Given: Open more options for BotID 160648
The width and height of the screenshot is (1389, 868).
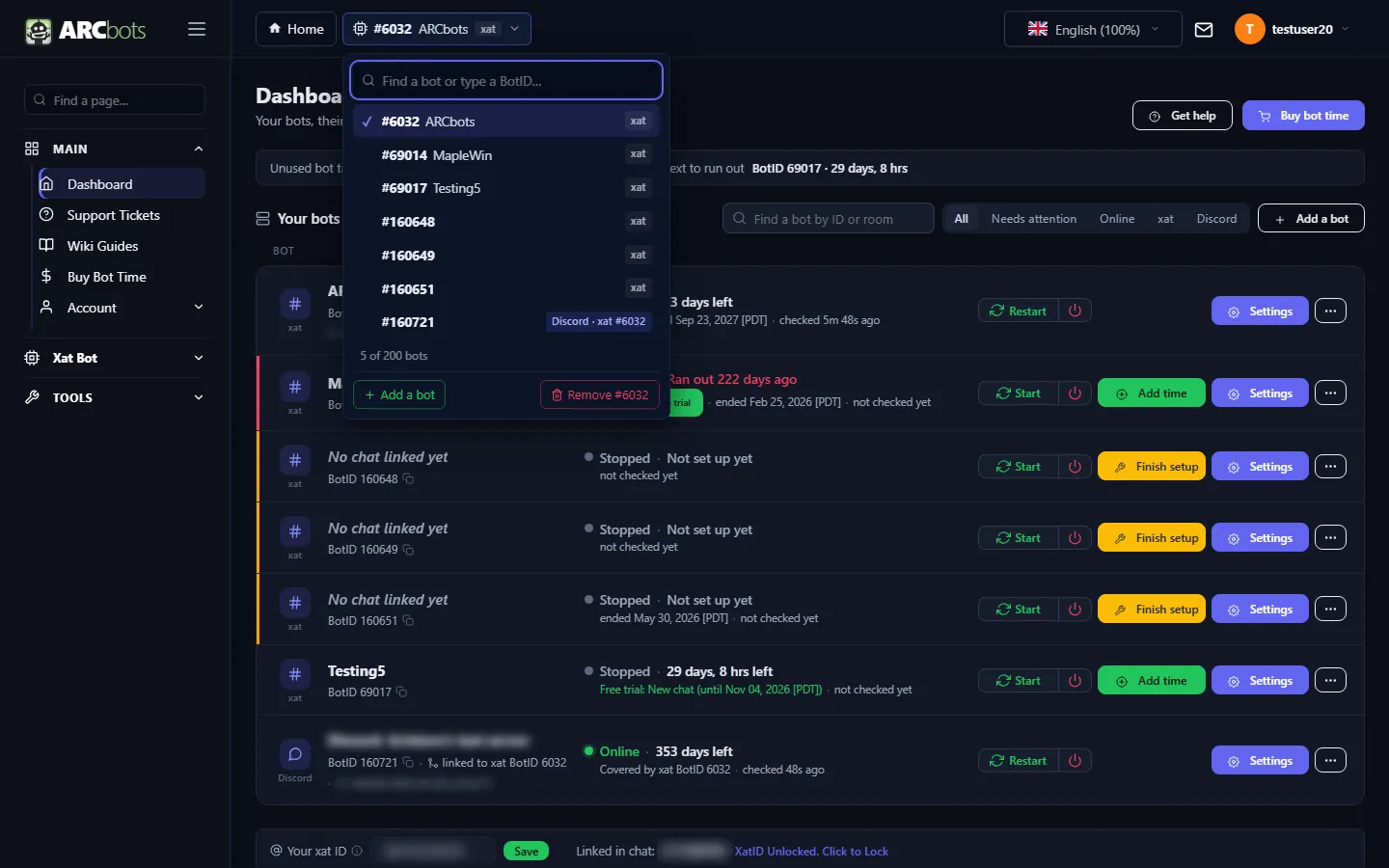Looking at the screenshot, I should tap(1330, 467).
